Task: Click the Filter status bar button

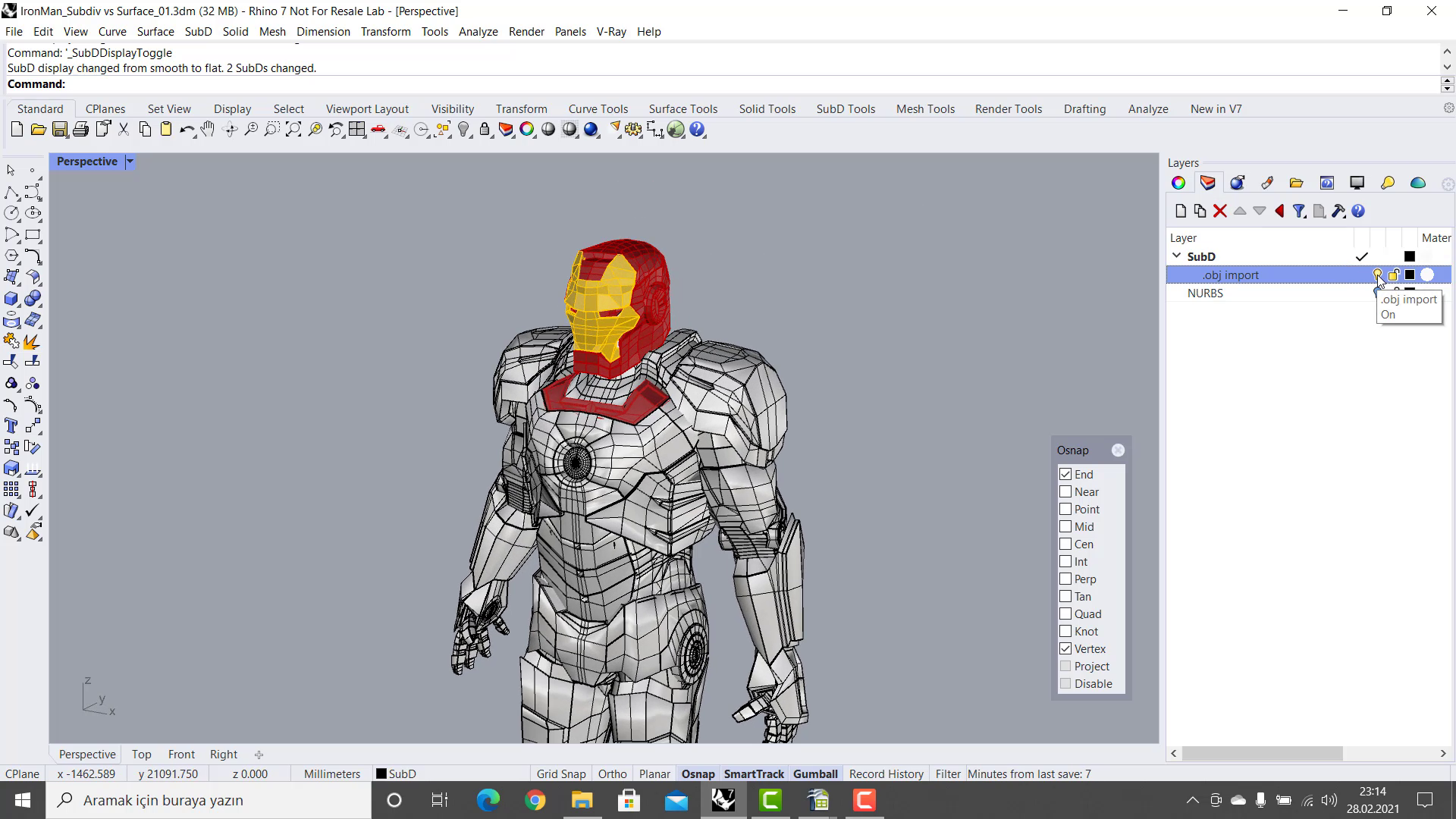Action: 948,774
